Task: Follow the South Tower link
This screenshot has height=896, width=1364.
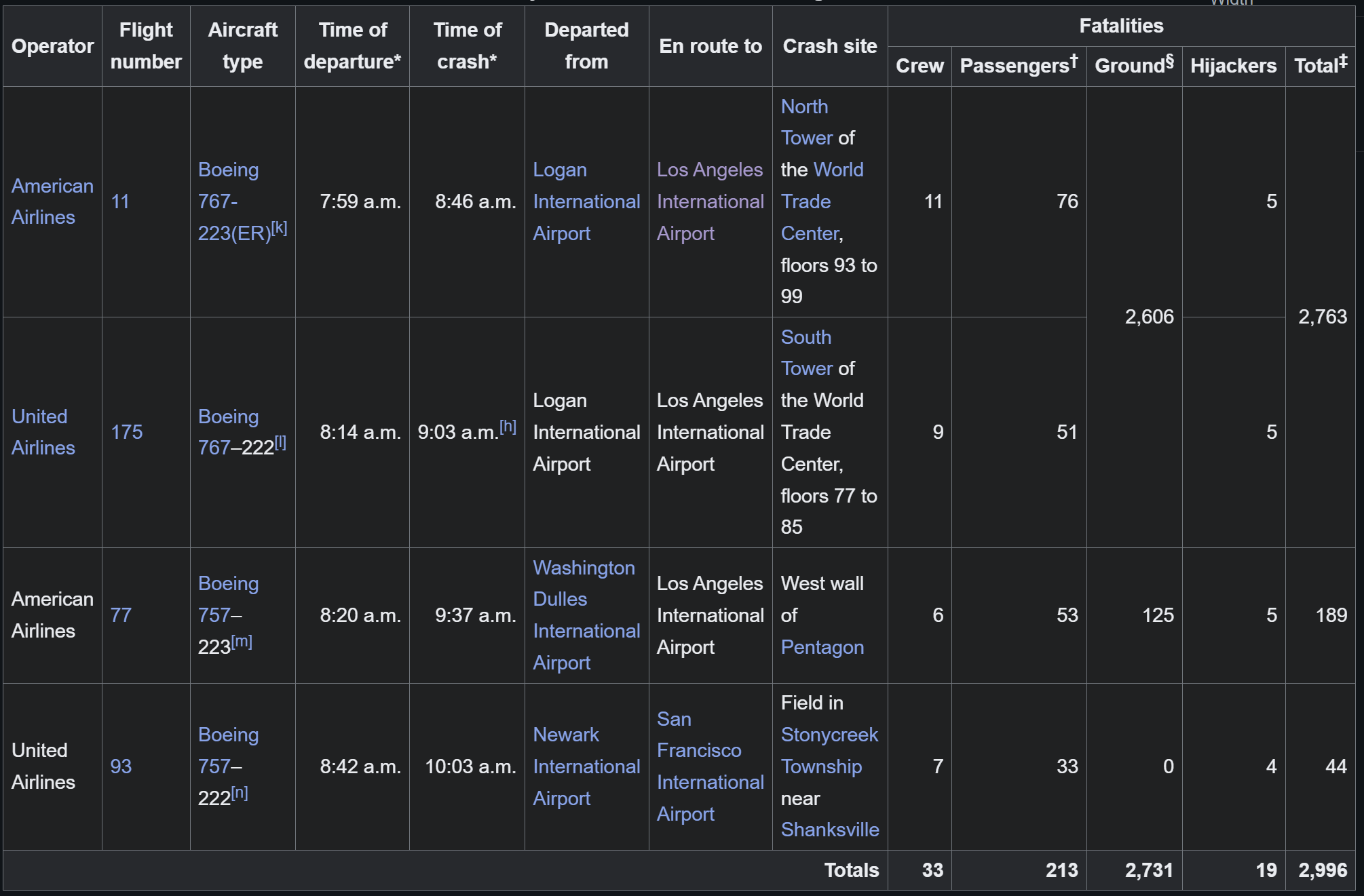Action: 808,353
